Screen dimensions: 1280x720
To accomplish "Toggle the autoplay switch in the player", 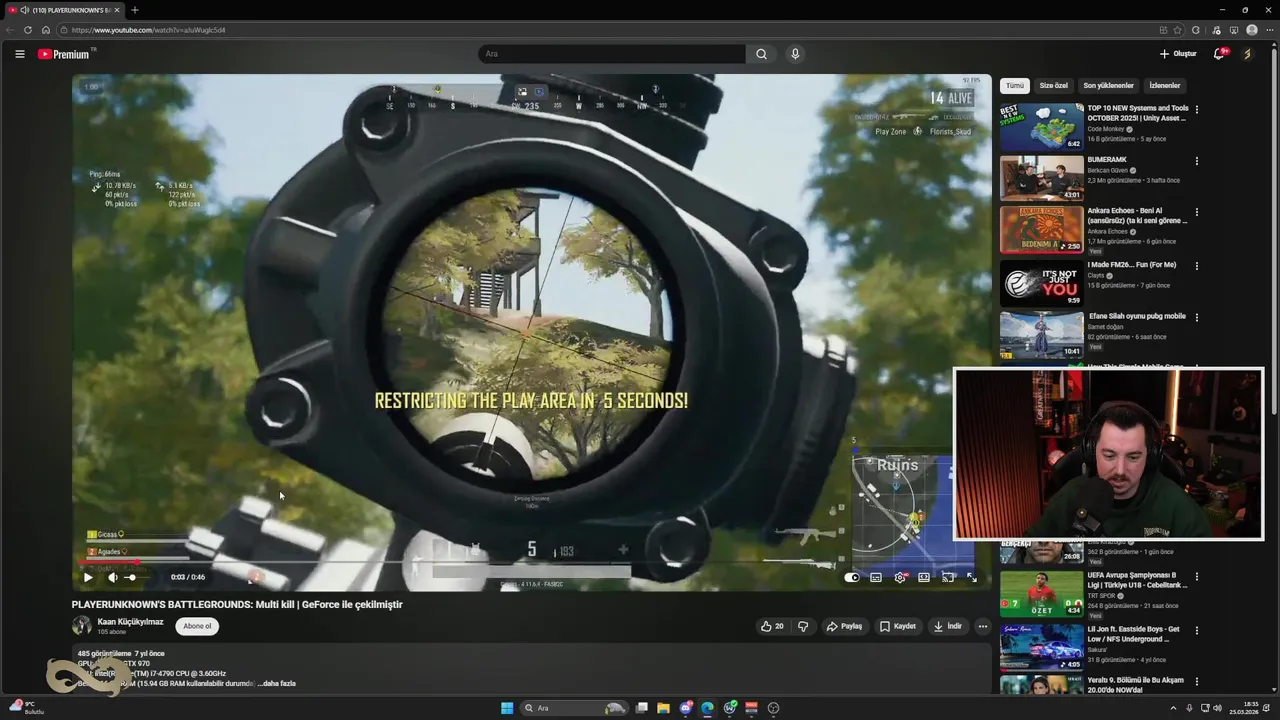I will pyautogui.click(x=851, y=577).
